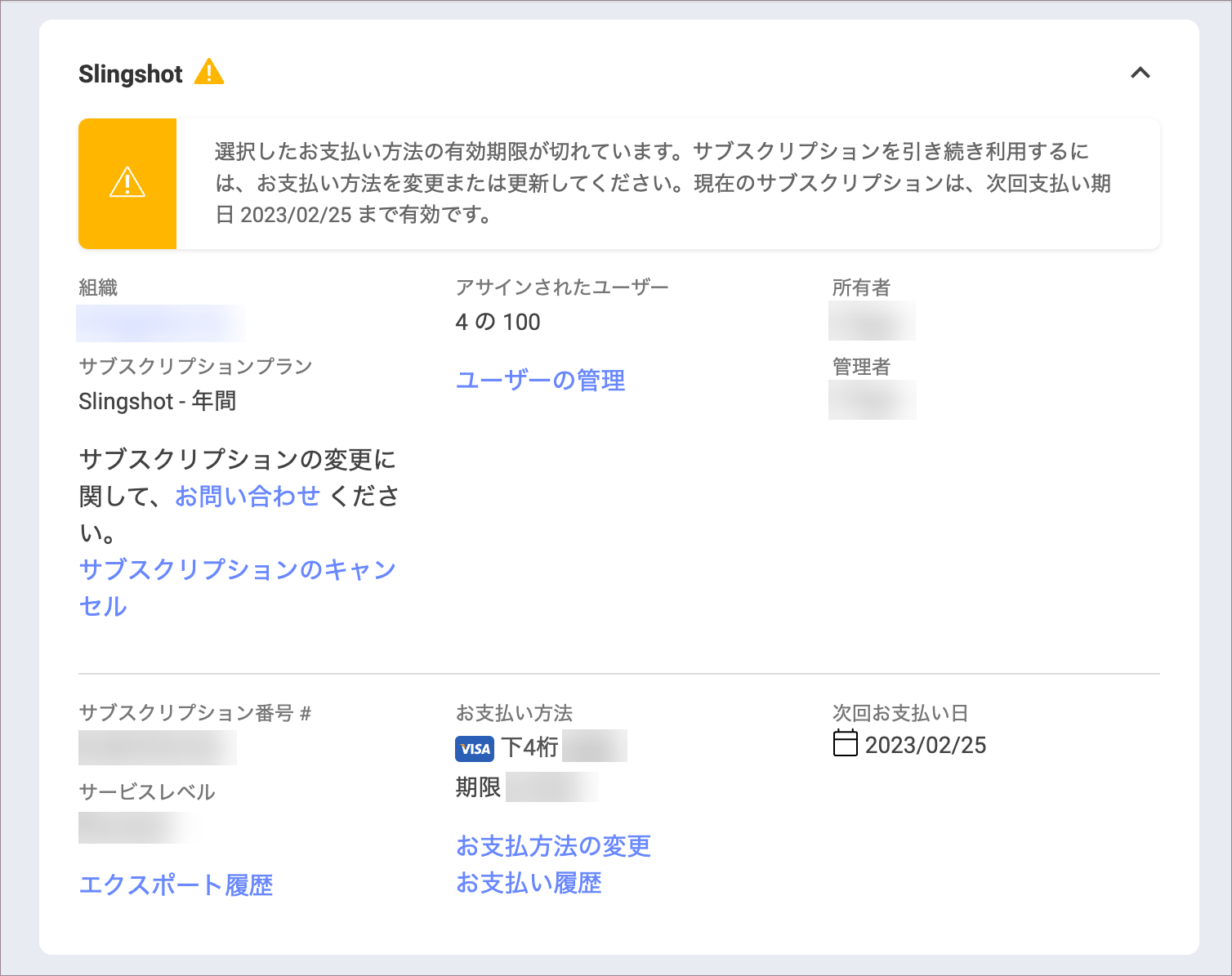Click calendar icon next to 2023/02/25
The image size is (1232, 976).
tap(845, 743)
